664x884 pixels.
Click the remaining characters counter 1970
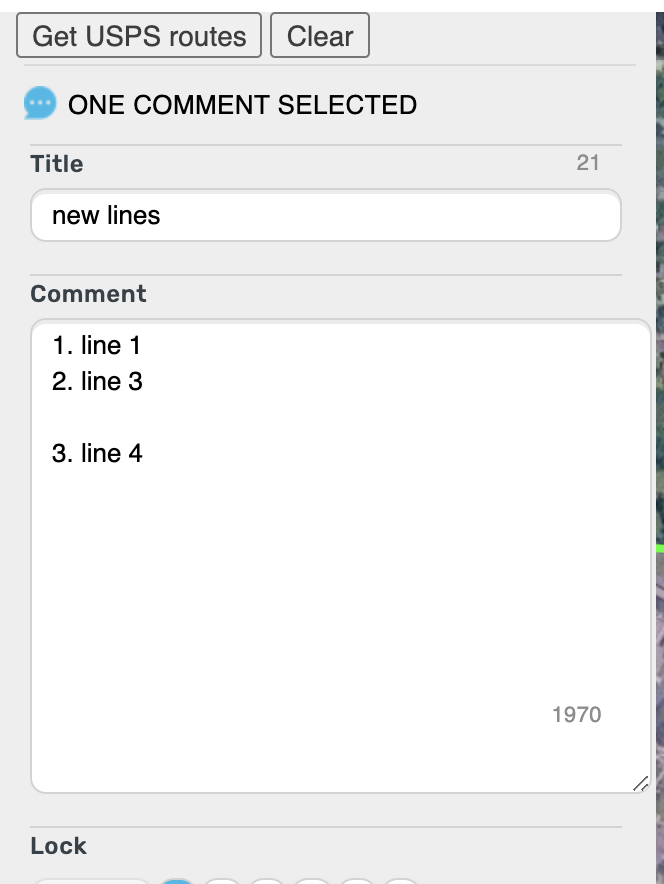pyautogui.click(x=576, y=714)
